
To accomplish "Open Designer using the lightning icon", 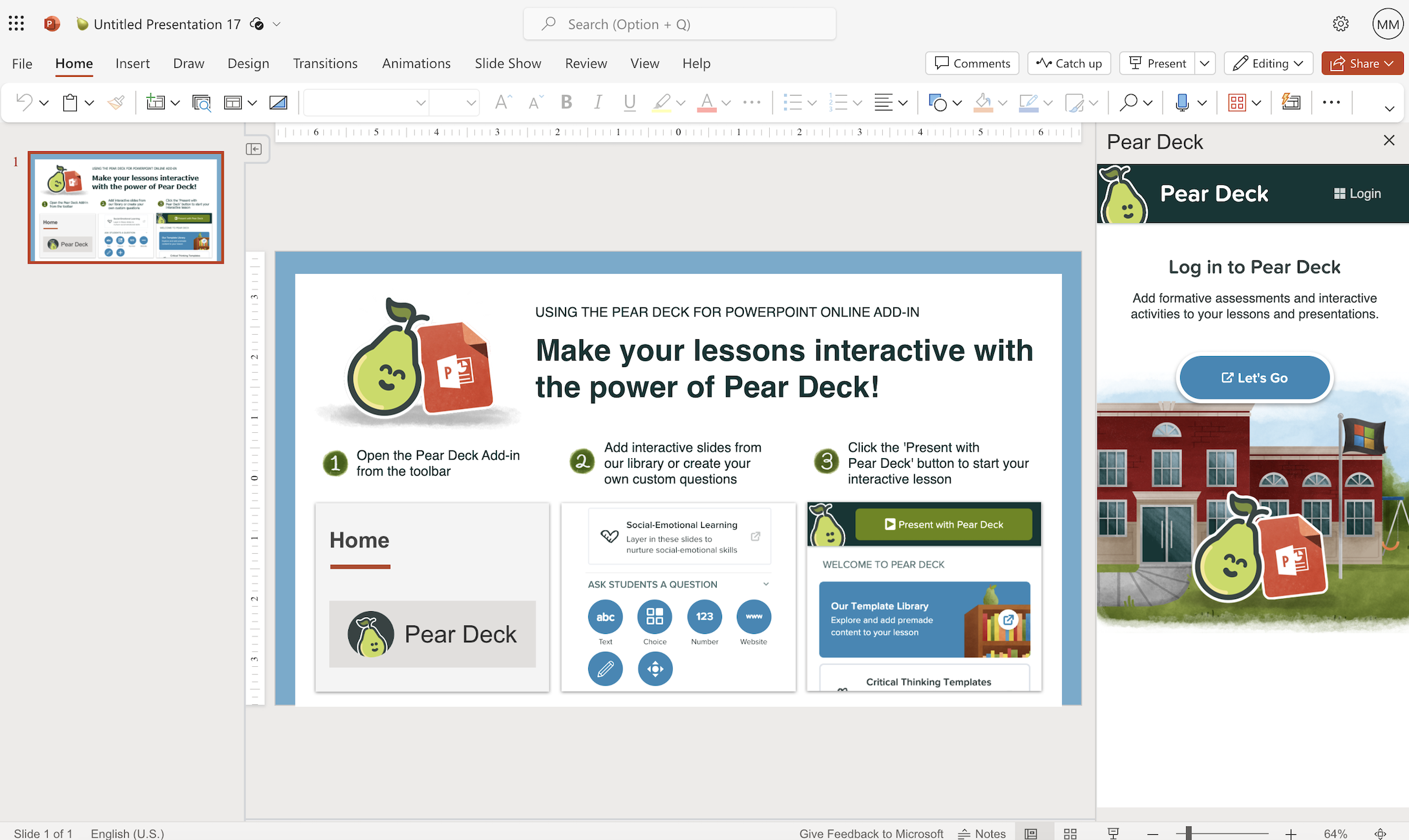I will 1291,102.
